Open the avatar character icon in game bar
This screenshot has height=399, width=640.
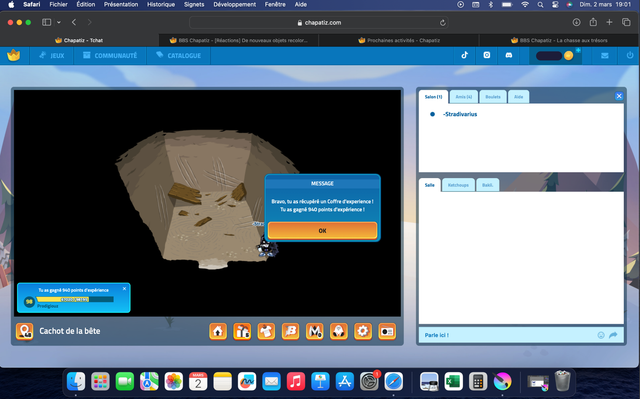(x=339, y=331)
